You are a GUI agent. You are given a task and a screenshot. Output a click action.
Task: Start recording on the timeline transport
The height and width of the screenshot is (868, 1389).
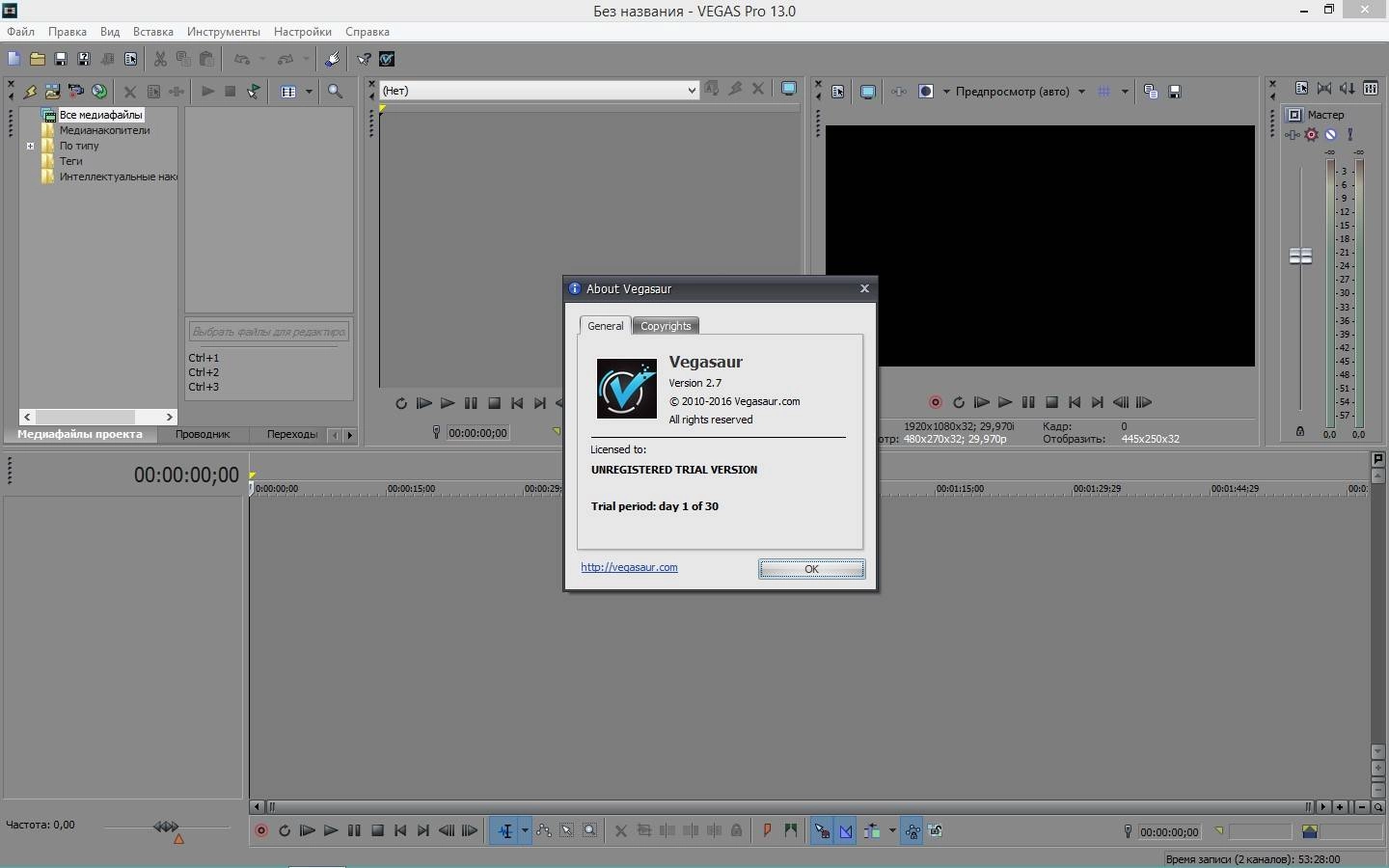pyautogui.click(x=261, y=830)
